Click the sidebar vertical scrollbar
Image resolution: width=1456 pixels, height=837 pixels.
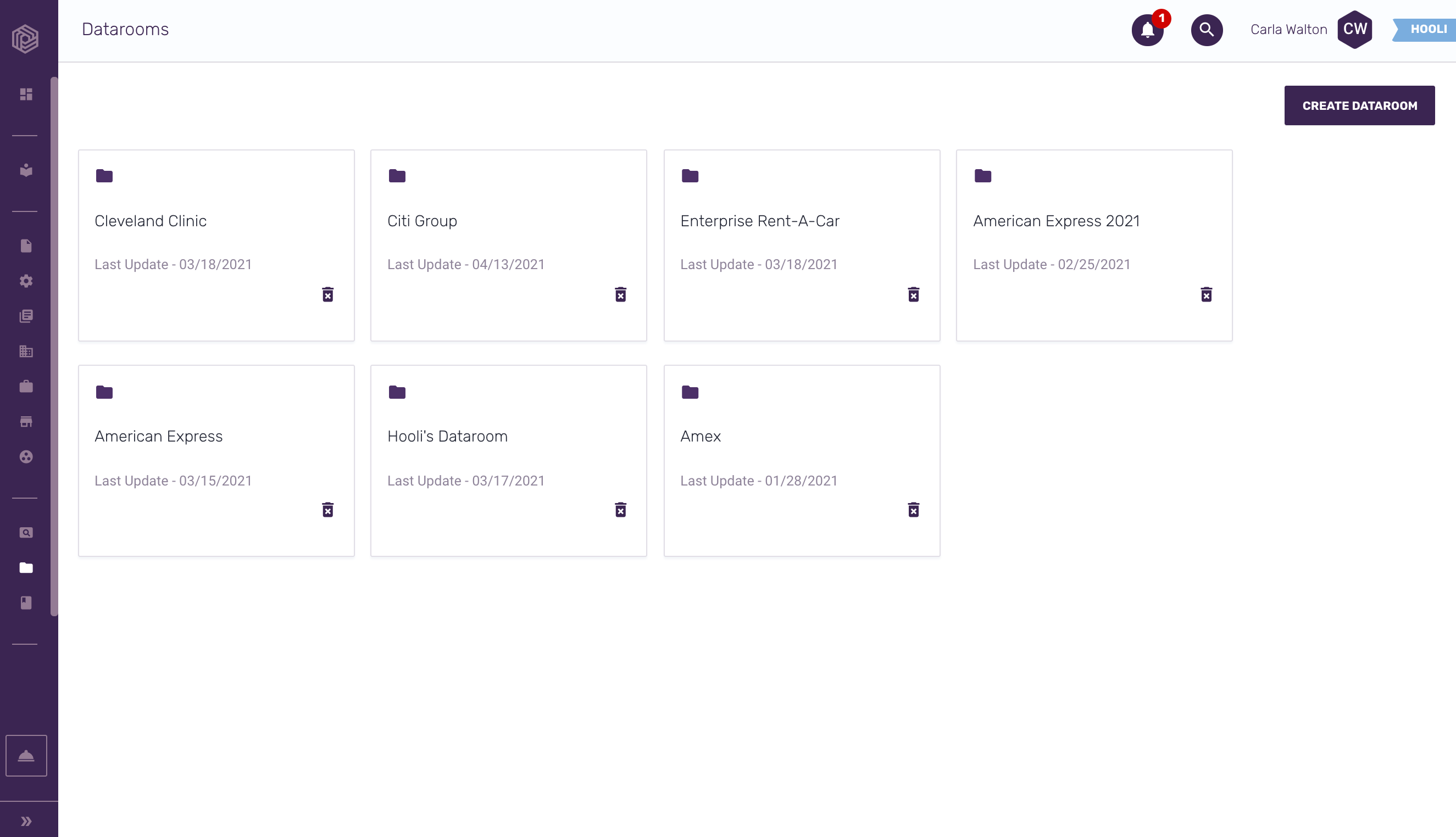coord(54,345)
